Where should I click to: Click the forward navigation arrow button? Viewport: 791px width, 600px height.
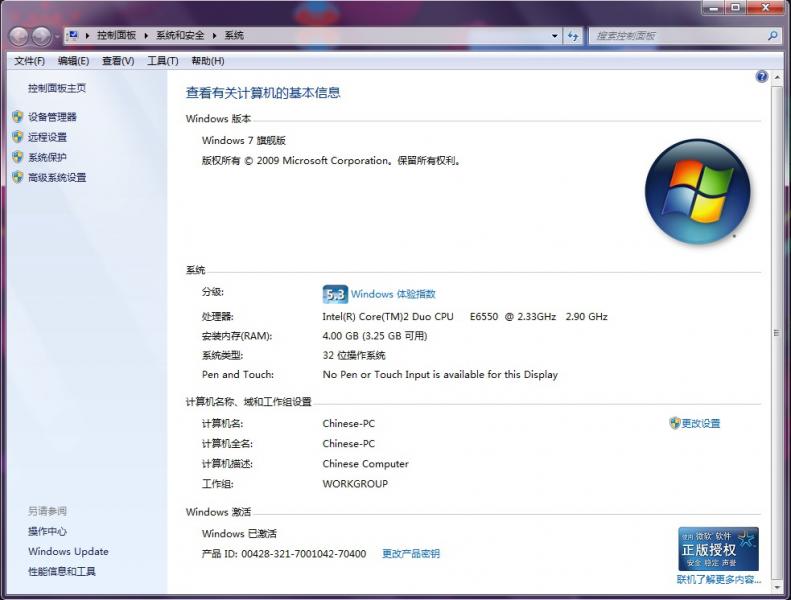pos(41,36)
